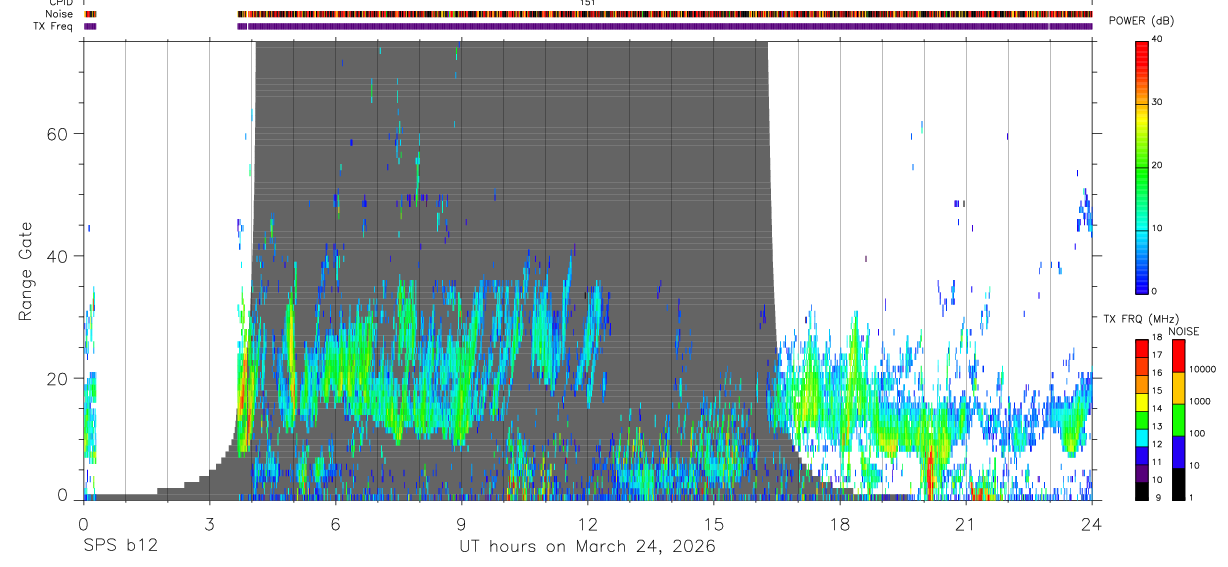Click the Noise row label at top left
This screenshot has width=1228, height=567.
point(60,14)
